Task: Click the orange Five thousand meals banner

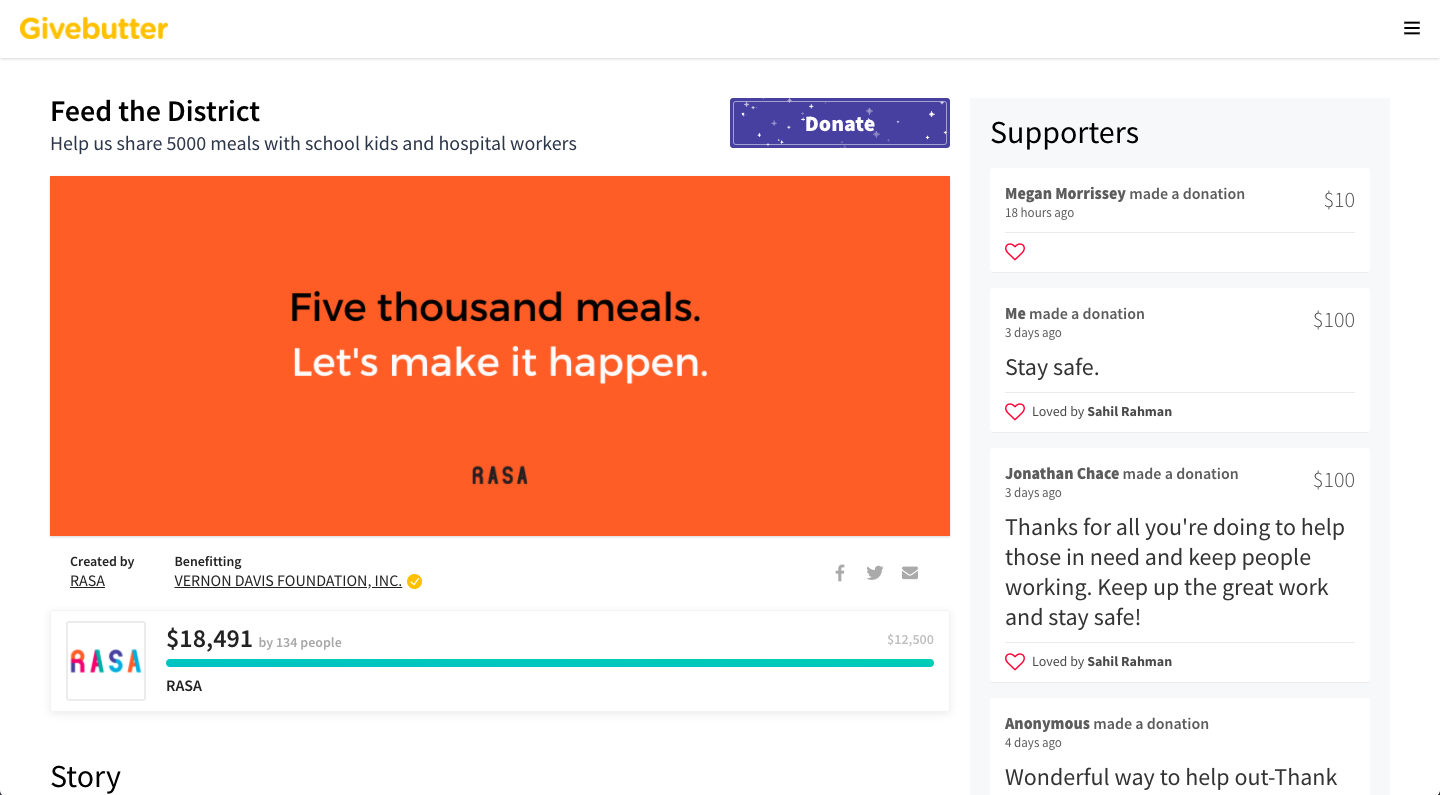Action: pos(500,356)
